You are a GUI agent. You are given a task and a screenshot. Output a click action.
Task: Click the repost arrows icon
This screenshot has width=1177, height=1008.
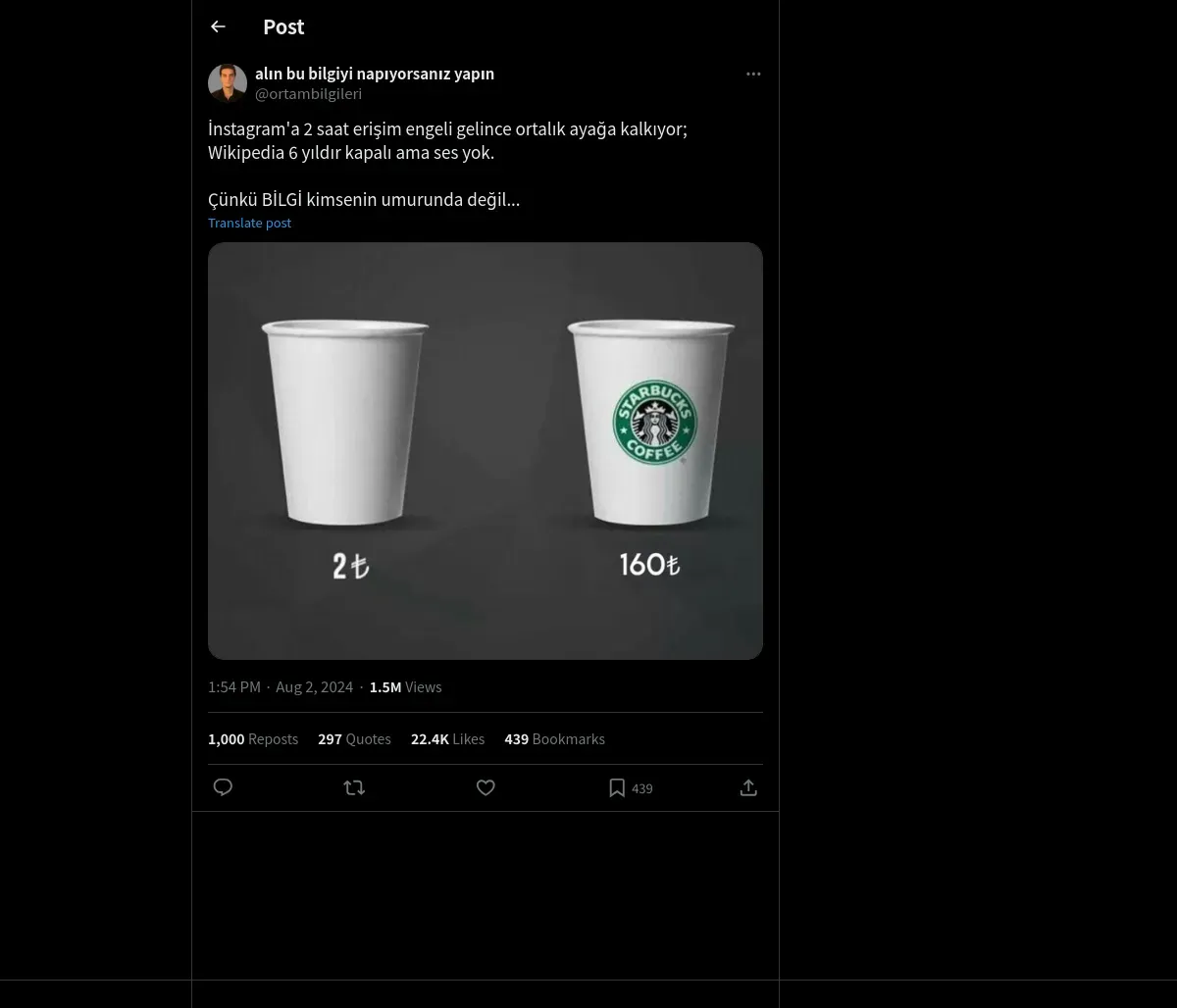tap(354, 787)
